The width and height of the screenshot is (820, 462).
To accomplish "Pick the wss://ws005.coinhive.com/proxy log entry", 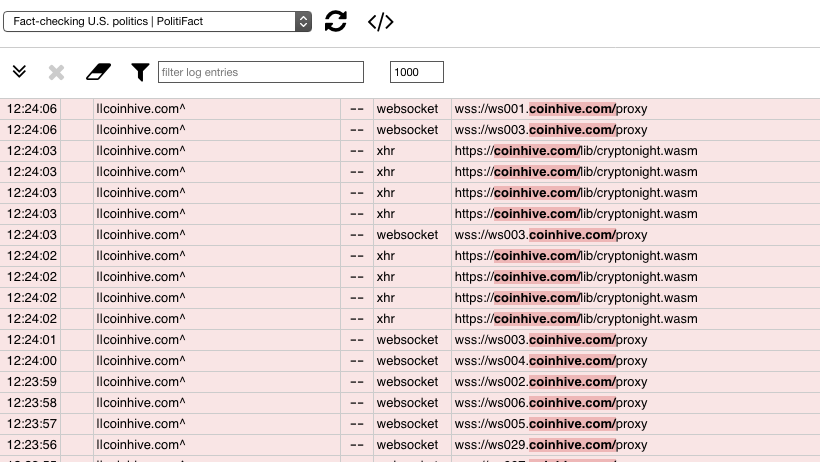I will (x=551, y=423).
